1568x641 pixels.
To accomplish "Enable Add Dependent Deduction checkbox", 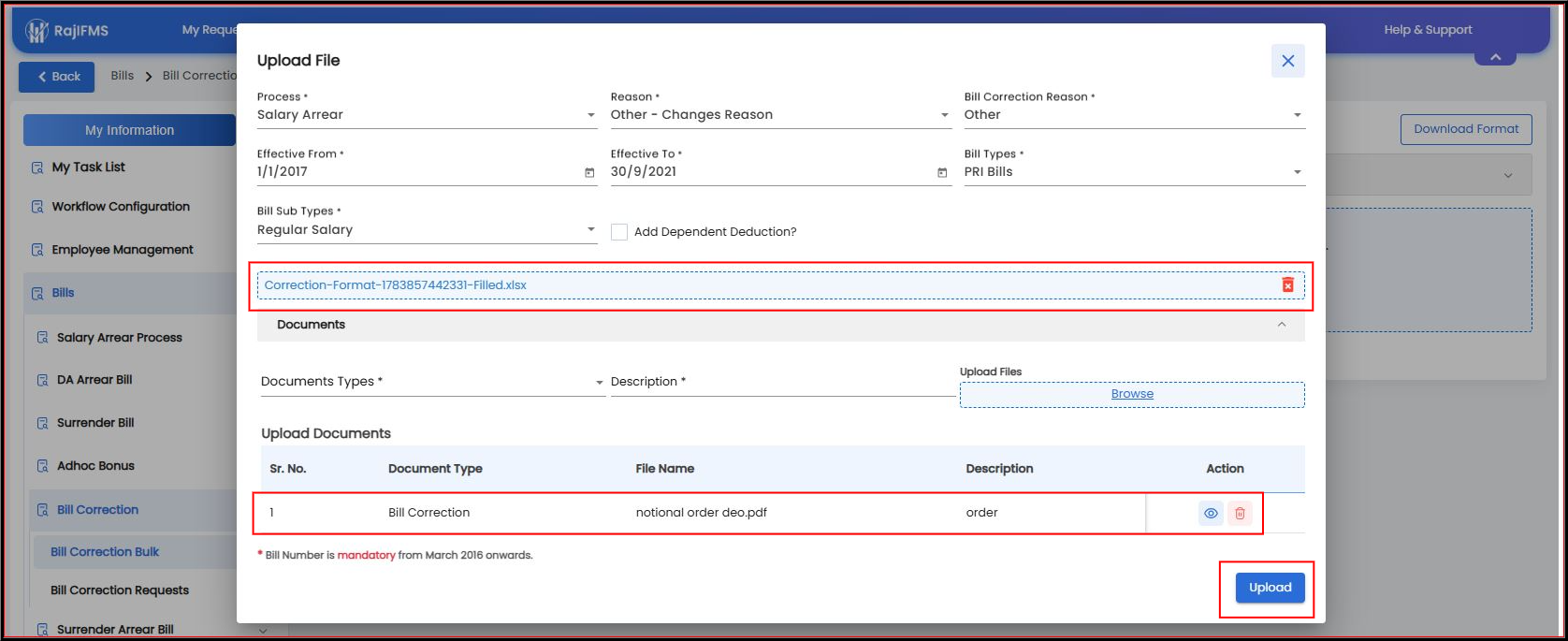I will click(618, 232).
